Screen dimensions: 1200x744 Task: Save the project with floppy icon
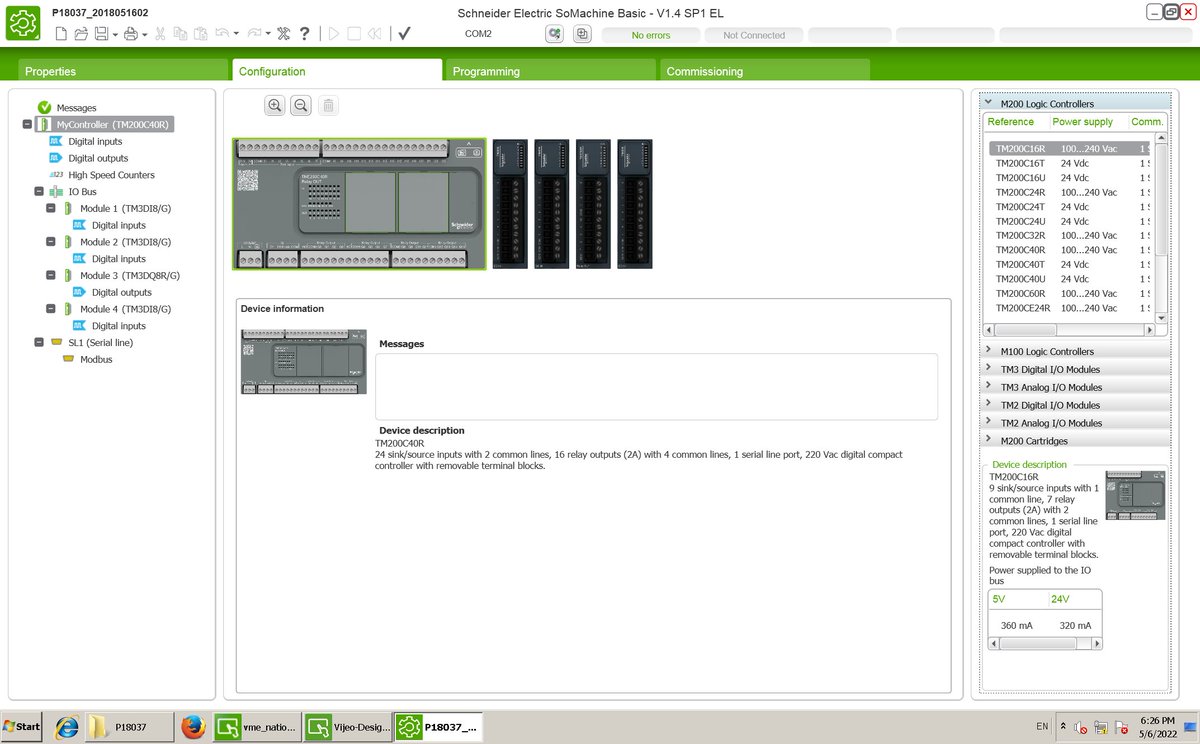[101, 34]
